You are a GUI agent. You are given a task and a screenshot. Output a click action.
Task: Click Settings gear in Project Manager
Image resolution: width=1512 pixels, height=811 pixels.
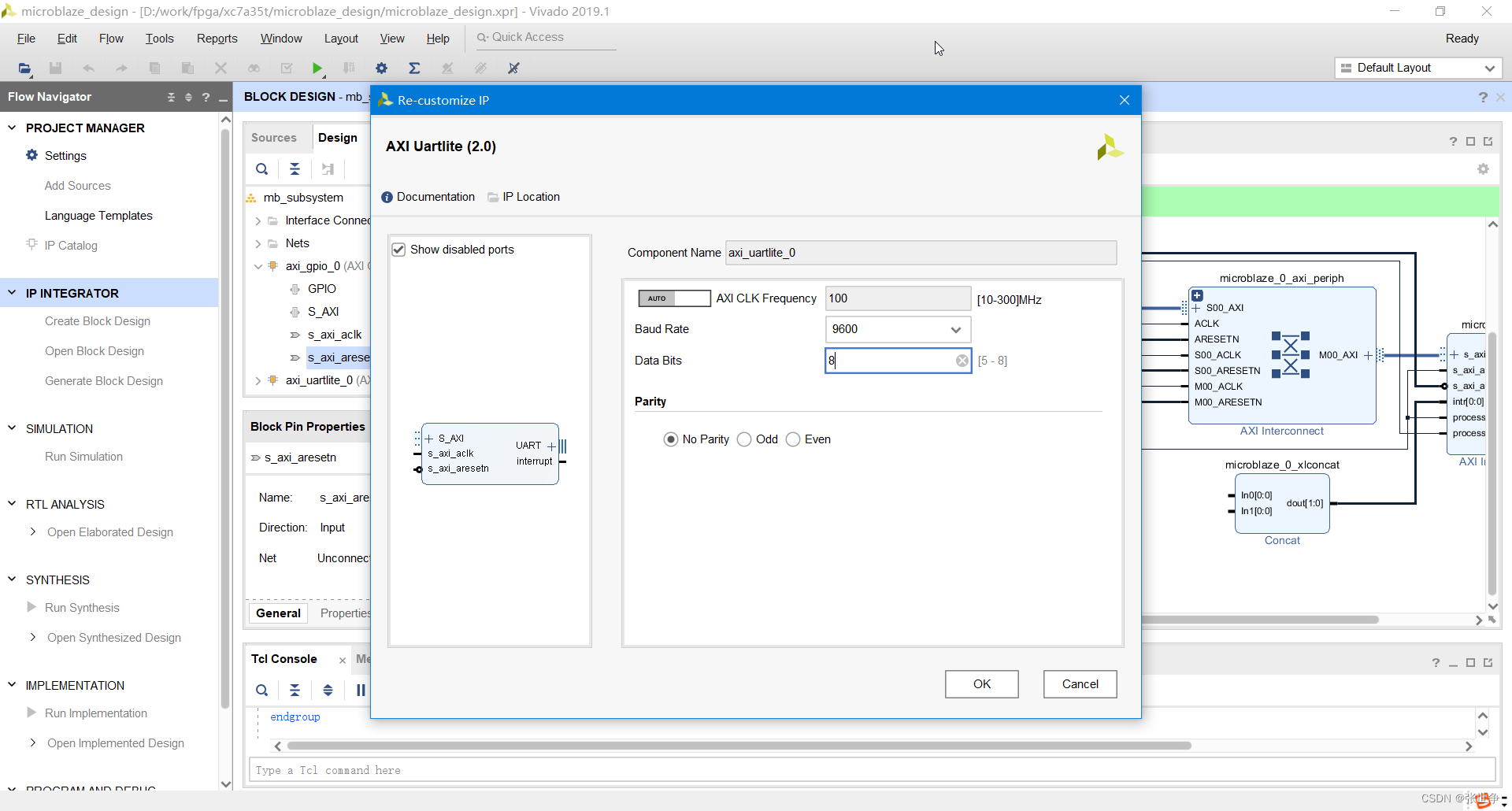point(31,155)
